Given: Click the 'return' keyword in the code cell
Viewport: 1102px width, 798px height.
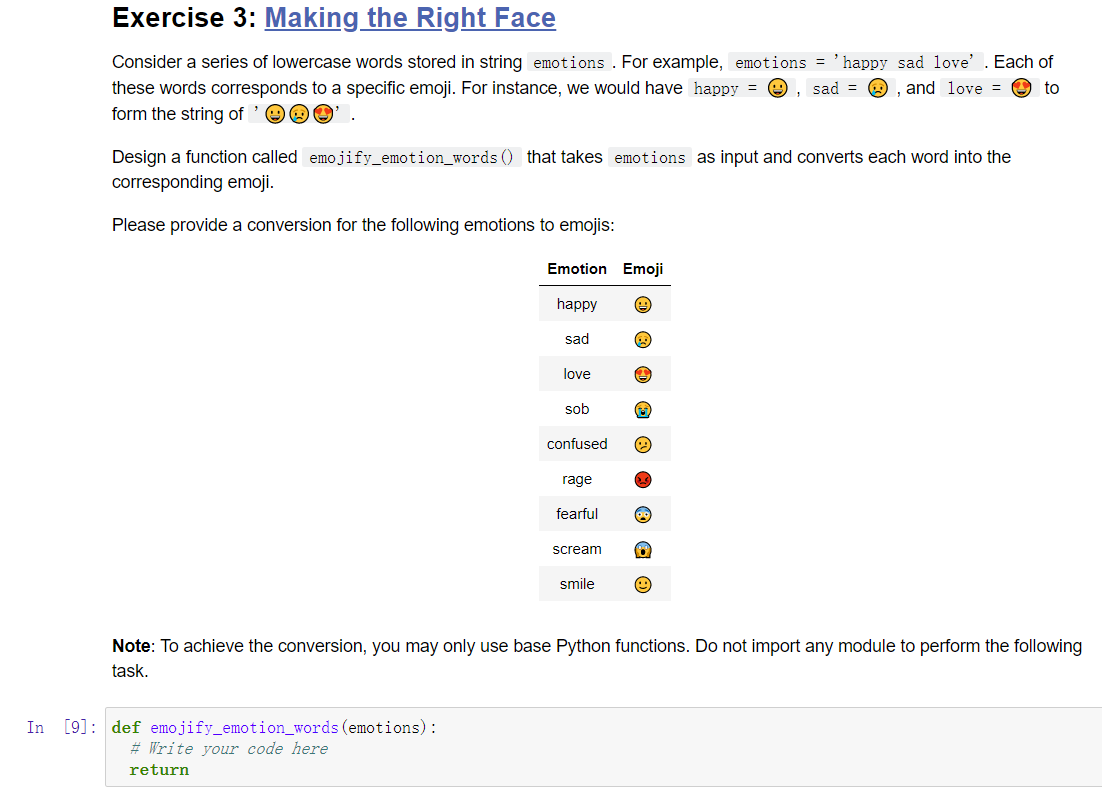Looking at the screenshot, I should click(x=158, y=769).
